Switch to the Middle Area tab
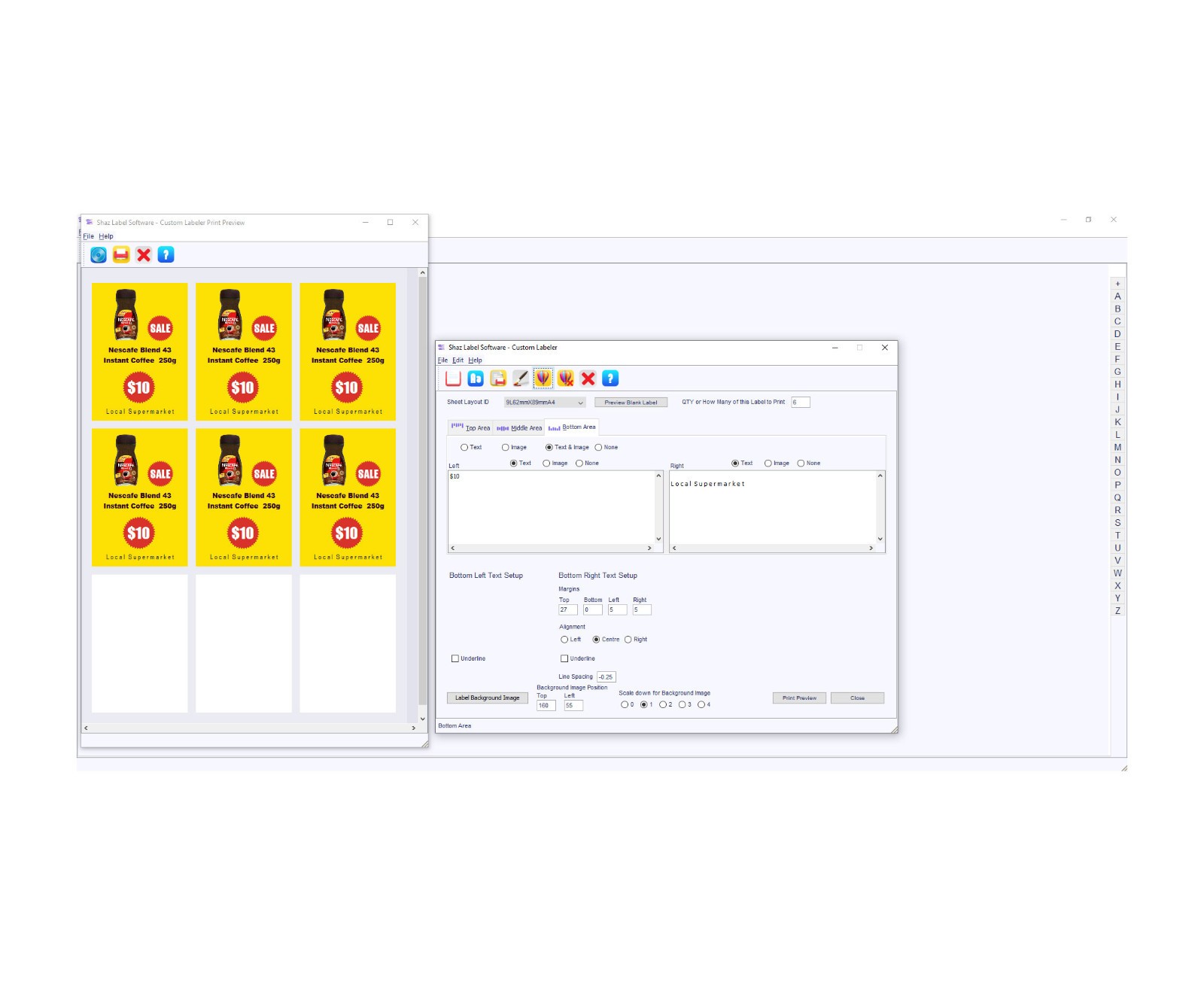The height and width of the screenshot is (985, 1204). pos(519,428)
